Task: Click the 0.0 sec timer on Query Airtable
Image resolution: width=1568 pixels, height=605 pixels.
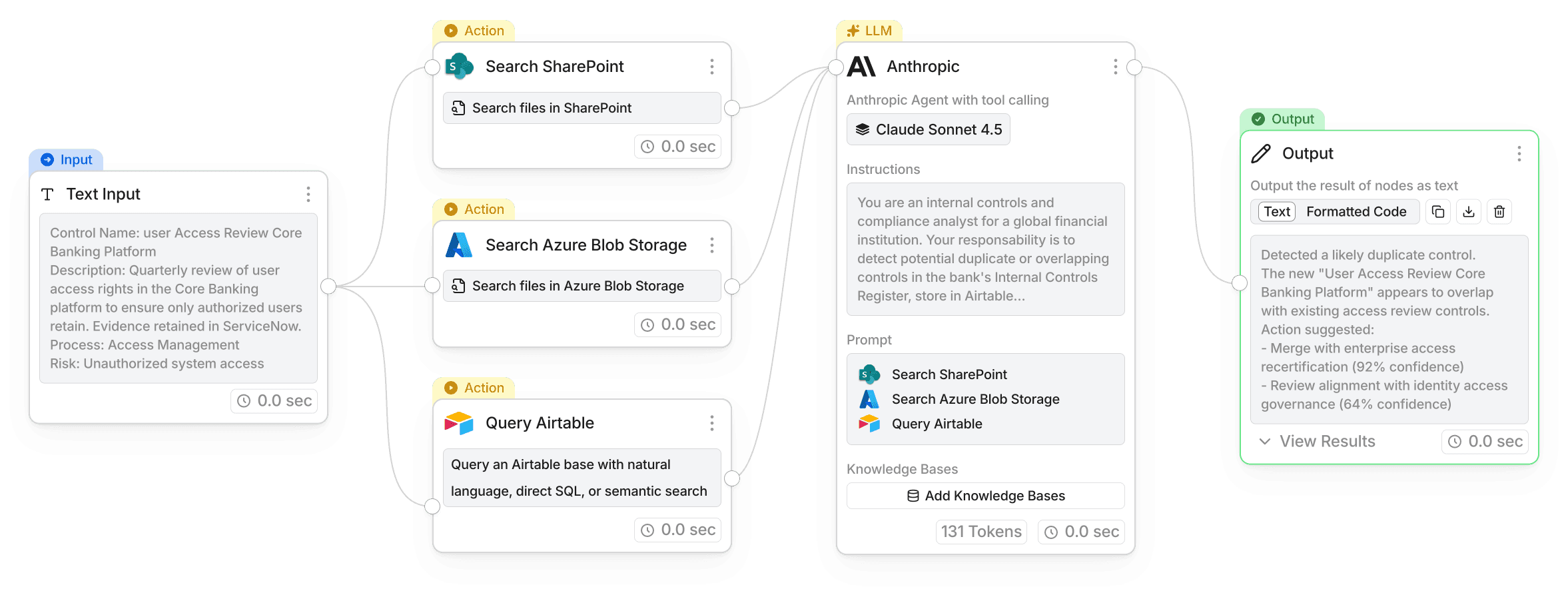Action: (678, 530)
